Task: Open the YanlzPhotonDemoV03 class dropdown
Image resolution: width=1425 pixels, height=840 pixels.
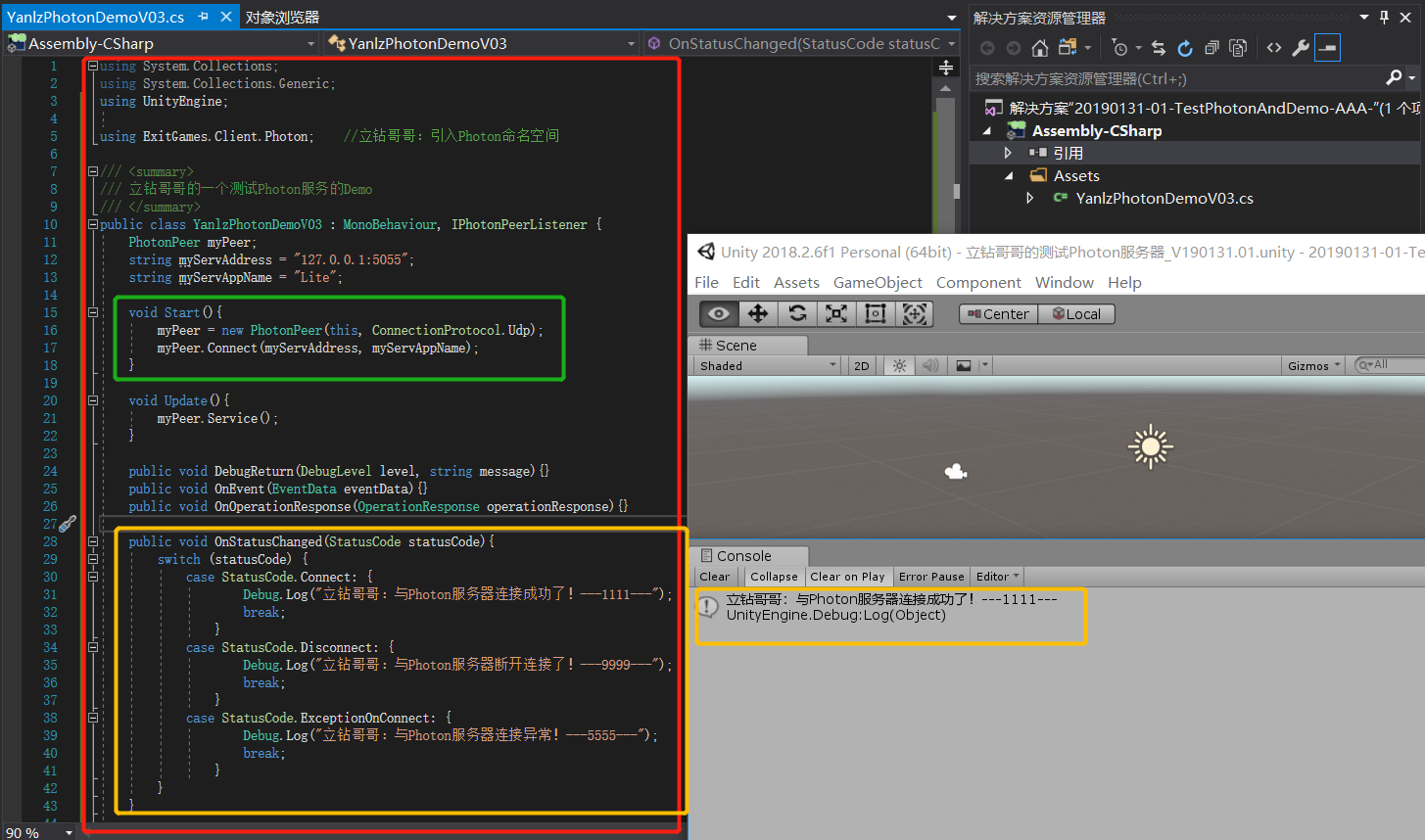Action: (632, 44)
